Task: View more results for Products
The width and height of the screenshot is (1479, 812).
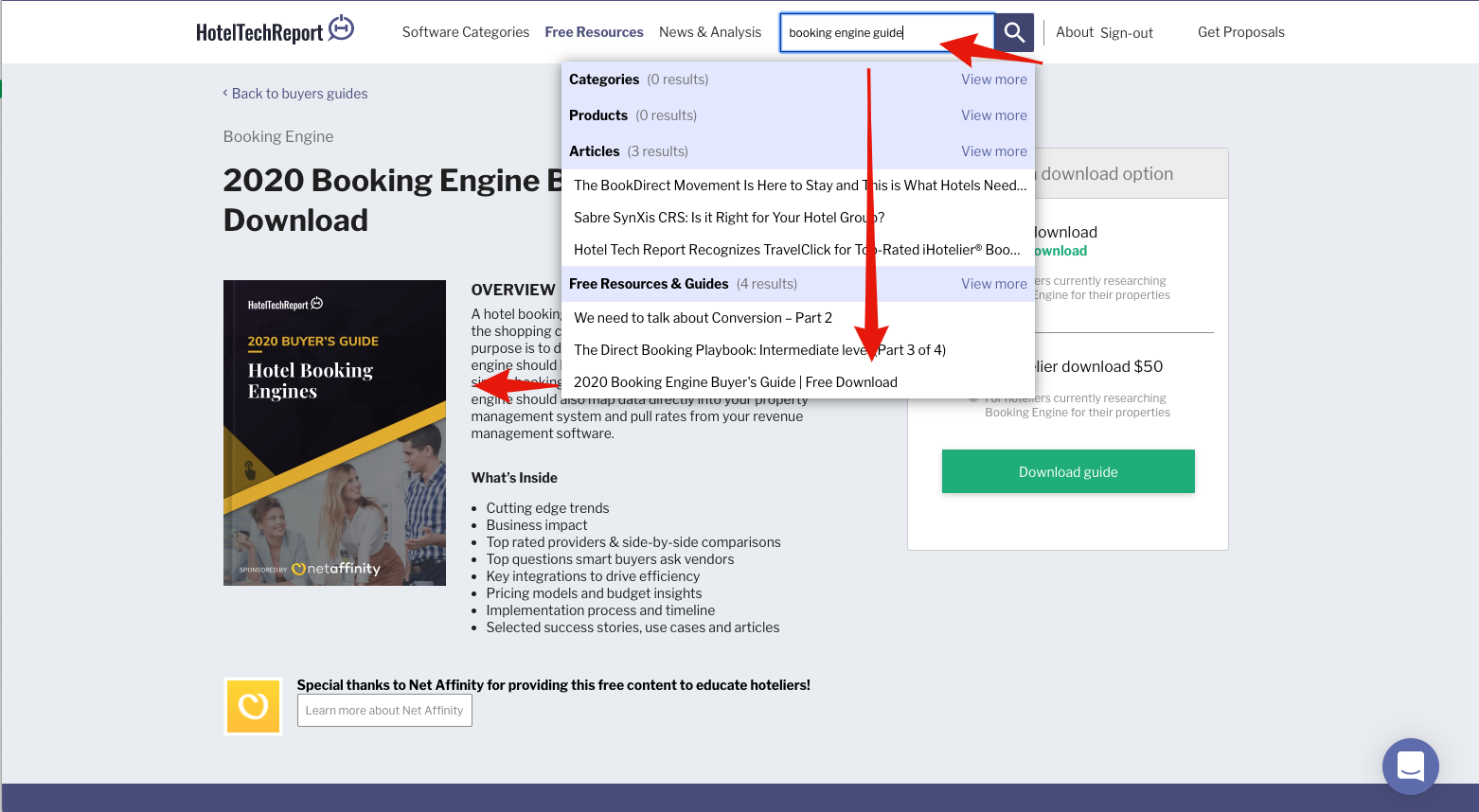Action: [994, 115]
